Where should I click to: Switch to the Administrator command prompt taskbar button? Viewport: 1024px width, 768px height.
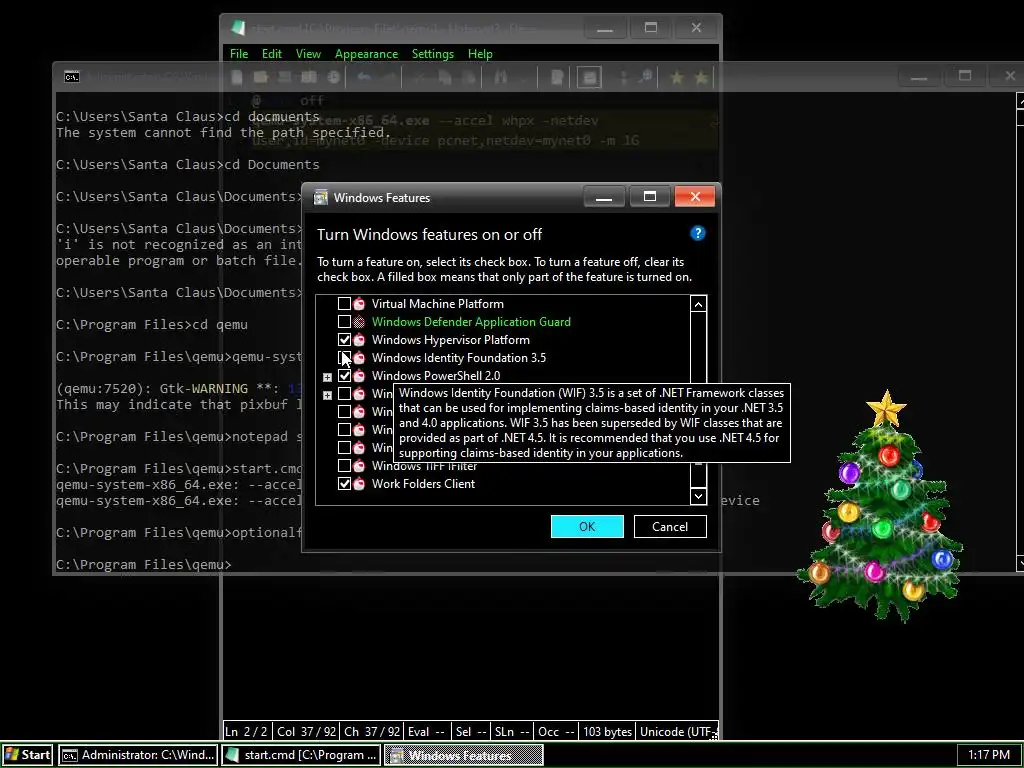pyautogui.click(x=138, y=755)
